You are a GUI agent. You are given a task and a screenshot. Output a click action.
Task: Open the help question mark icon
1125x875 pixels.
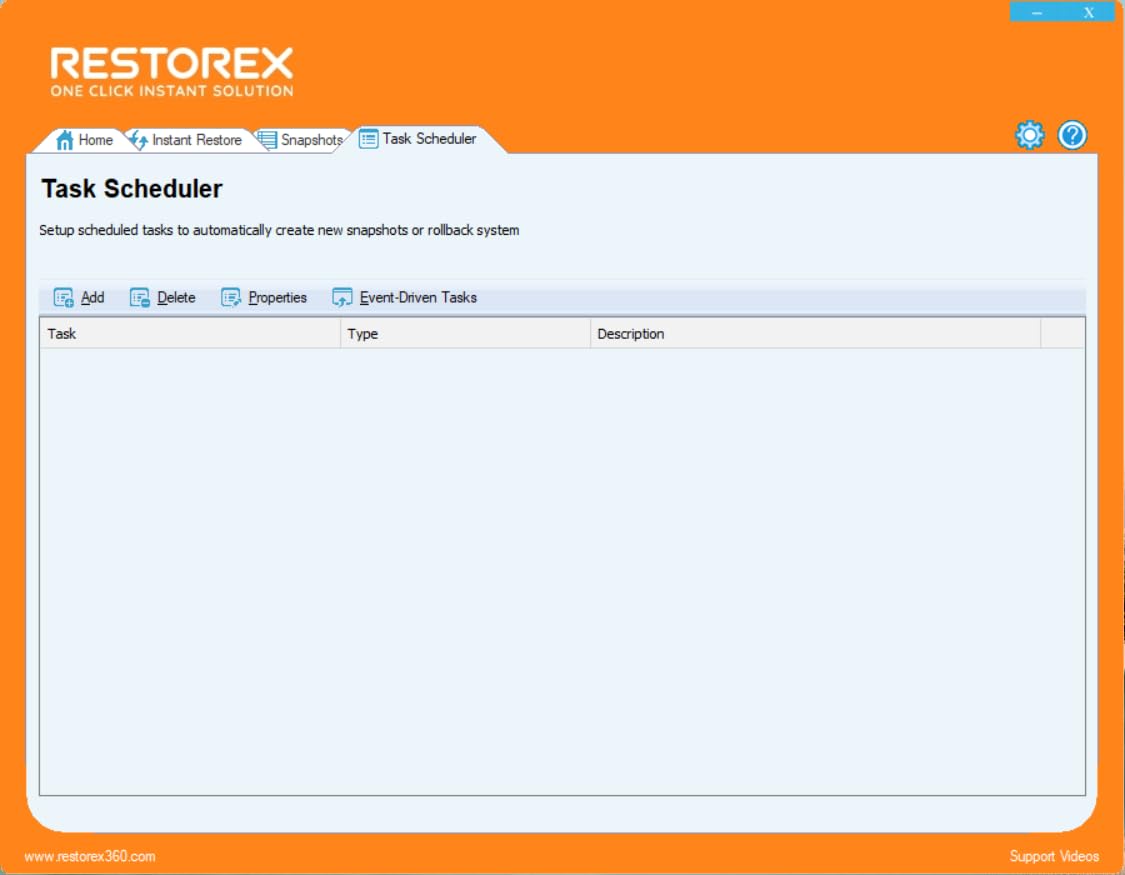click(x=1073, y=136)
